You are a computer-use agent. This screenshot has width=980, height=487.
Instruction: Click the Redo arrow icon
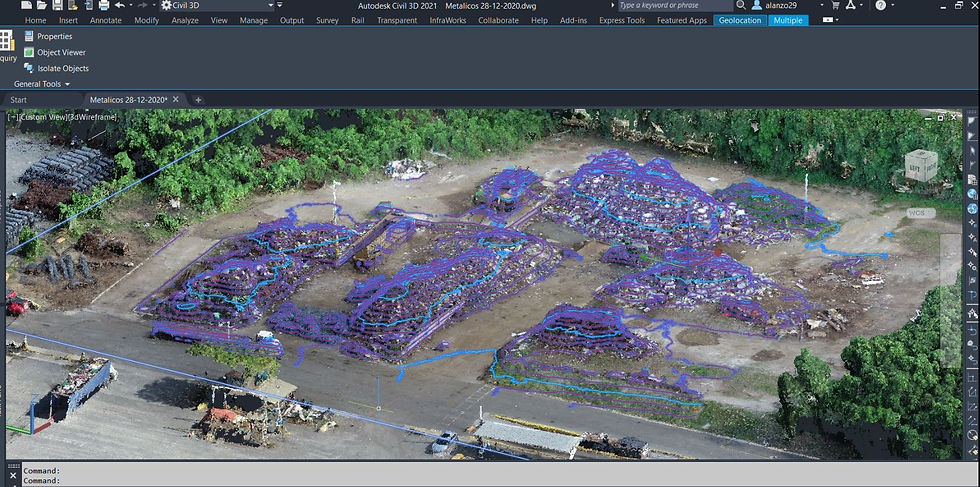coord(142,5)
